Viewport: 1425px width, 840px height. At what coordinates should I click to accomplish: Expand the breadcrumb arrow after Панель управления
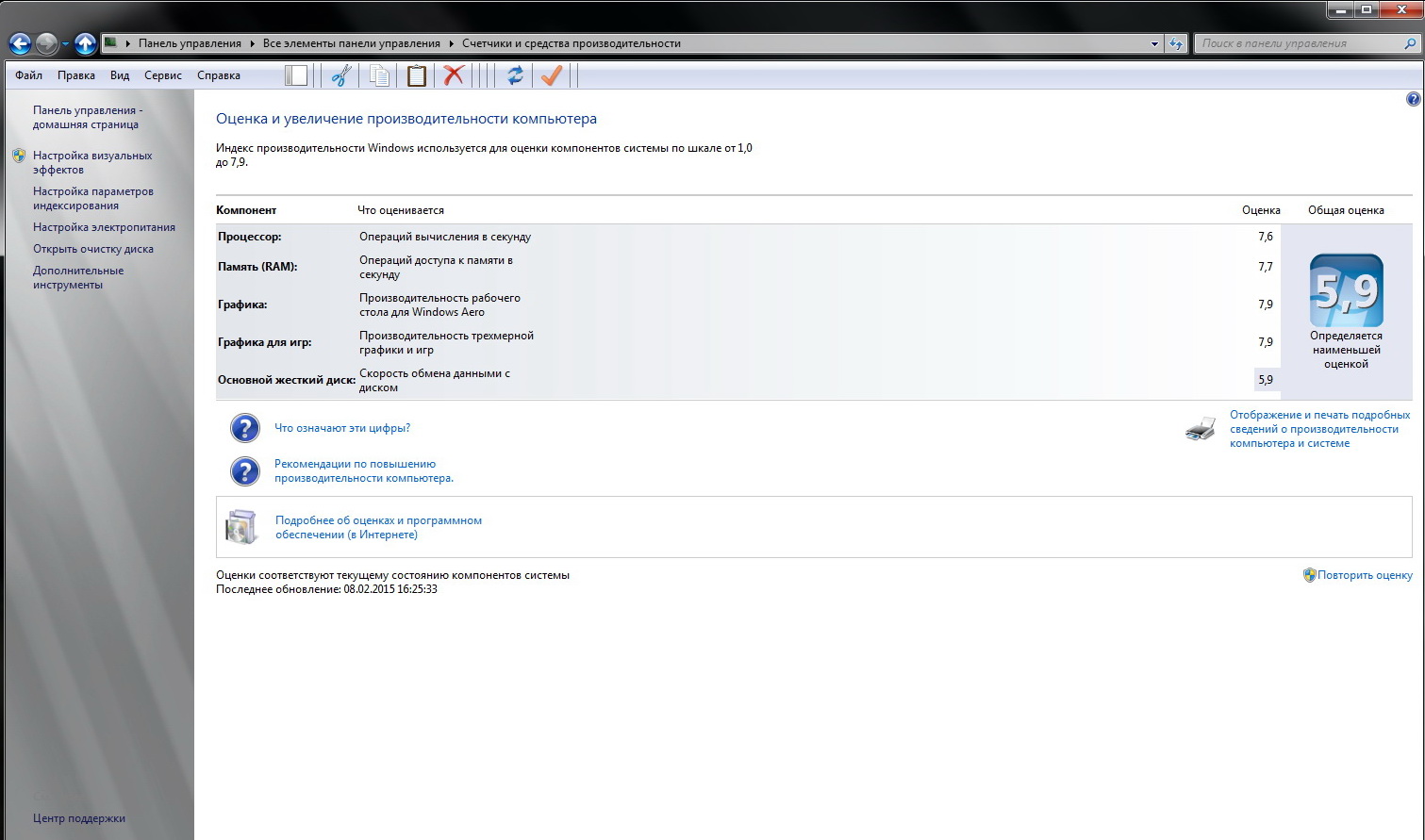pyautogui.click(x=252, y=43)
